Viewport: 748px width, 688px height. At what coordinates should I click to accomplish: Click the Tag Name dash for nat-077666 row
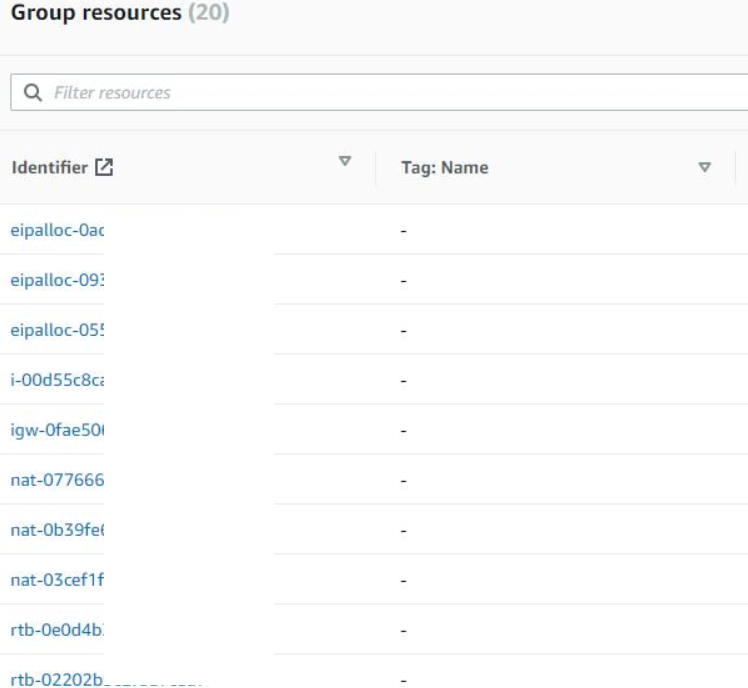(404, 481)
